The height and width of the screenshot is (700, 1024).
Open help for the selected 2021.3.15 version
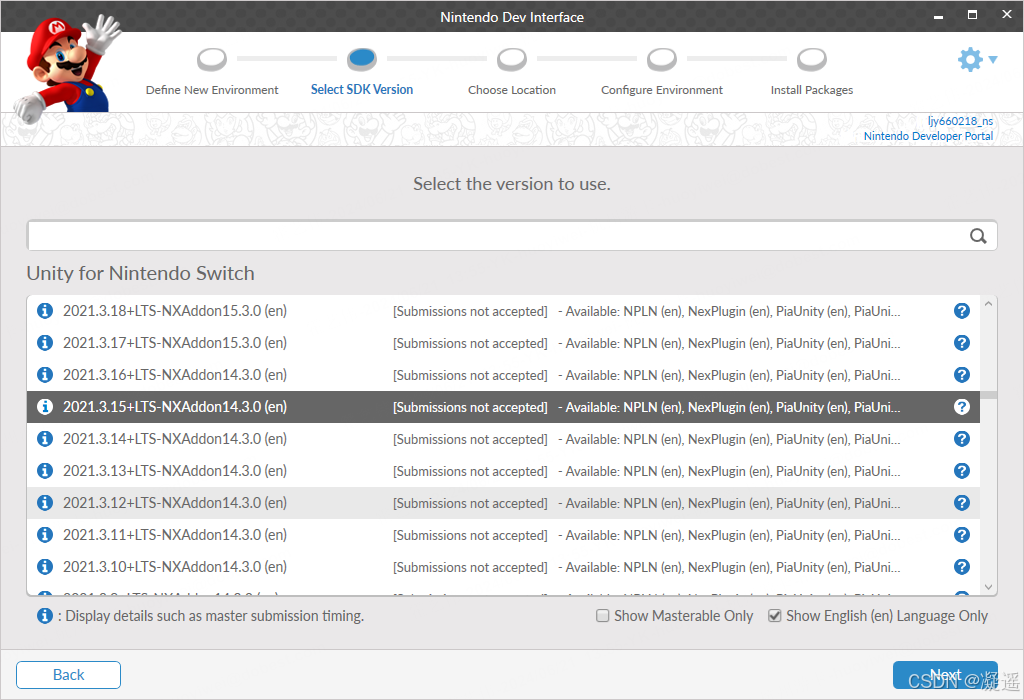pyautogui.click(x=961, y=406)
